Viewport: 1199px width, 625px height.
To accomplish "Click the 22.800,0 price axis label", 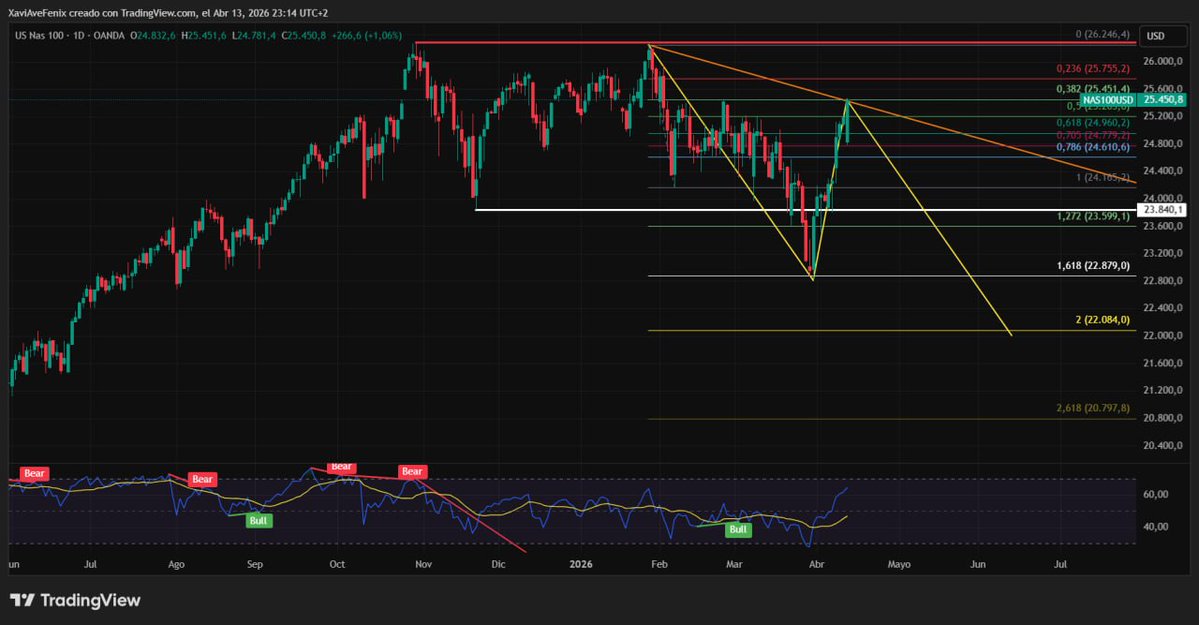I will click(x=1162, y=281).
